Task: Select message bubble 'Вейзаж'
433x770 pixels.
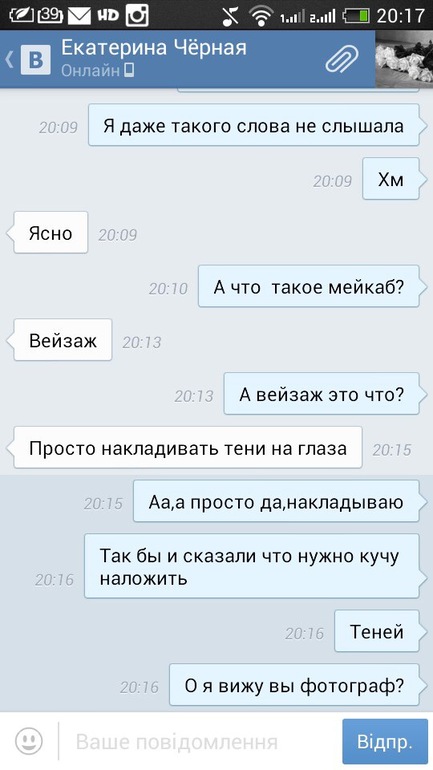Action: [63, 340]
